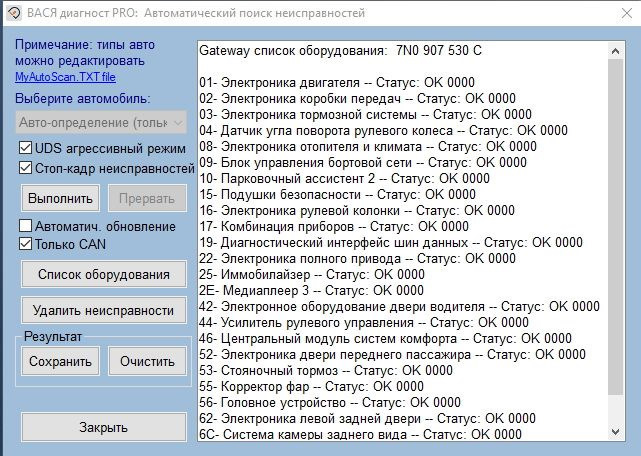The image size is (641, 456).
Task: Open the Авто-определение vehicle dropdown
Action: tap(101, 122)
